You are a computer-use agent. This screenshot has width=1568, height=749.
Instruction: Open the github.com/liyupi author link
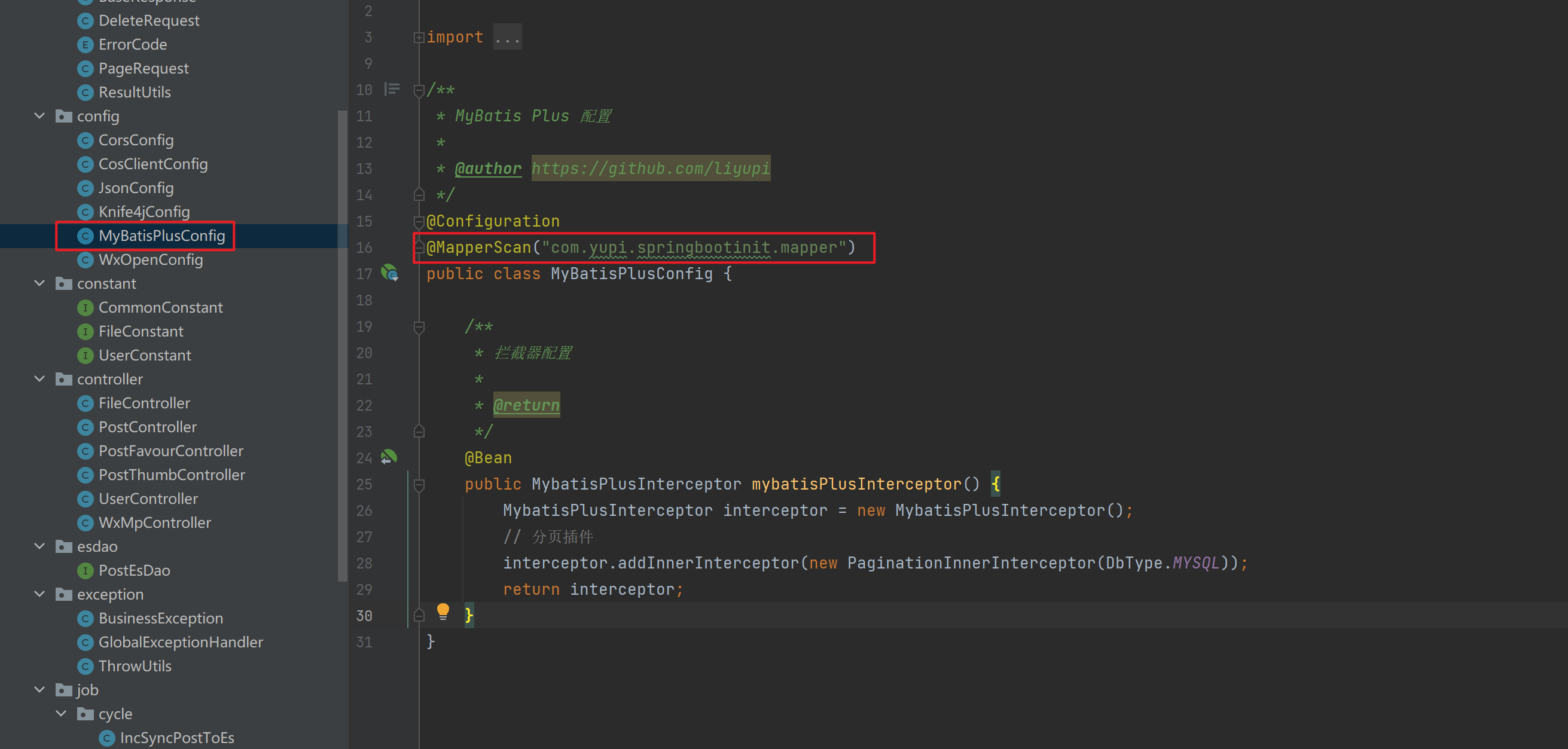(x=650, y=168)
